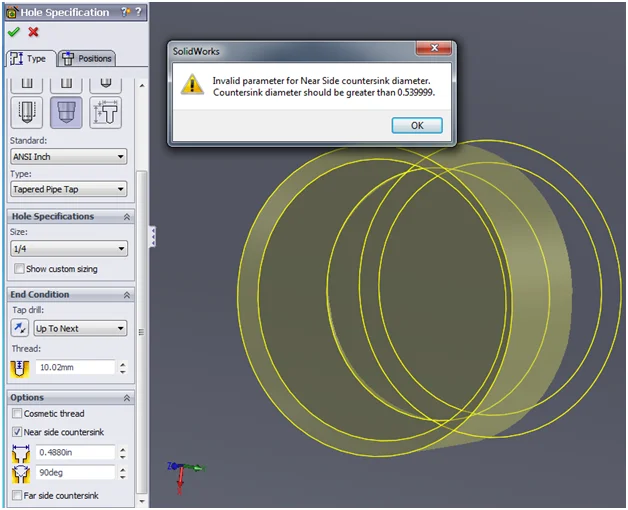
Task: Select the tapered pipe tap hole icon
Action: point(66,114)
